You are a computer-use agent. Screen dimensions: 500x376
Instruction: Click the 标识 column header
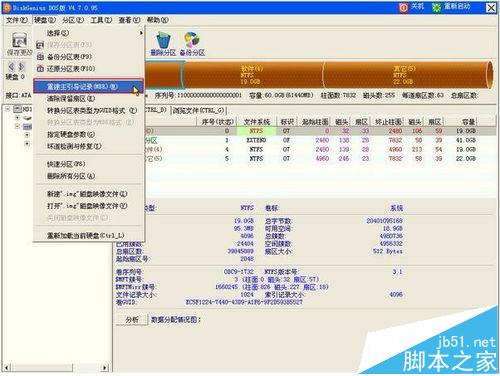click(x=287, y=122)
